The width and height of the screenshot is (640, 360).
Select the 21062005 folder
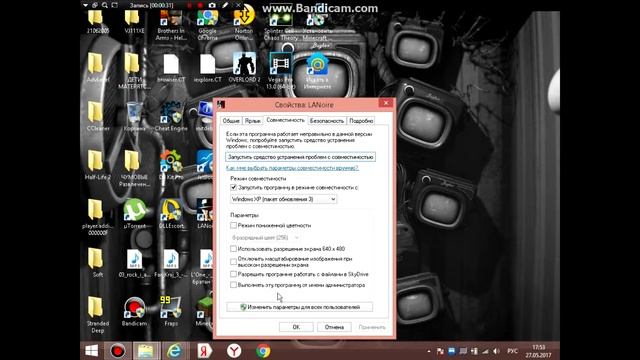pos(98,22)
